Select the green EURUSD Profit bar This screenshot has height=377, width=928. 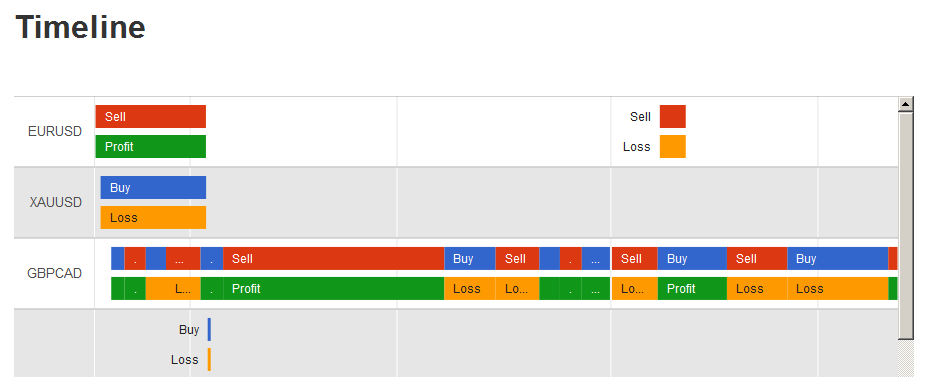pyautogui.click(x=150, y=147)
